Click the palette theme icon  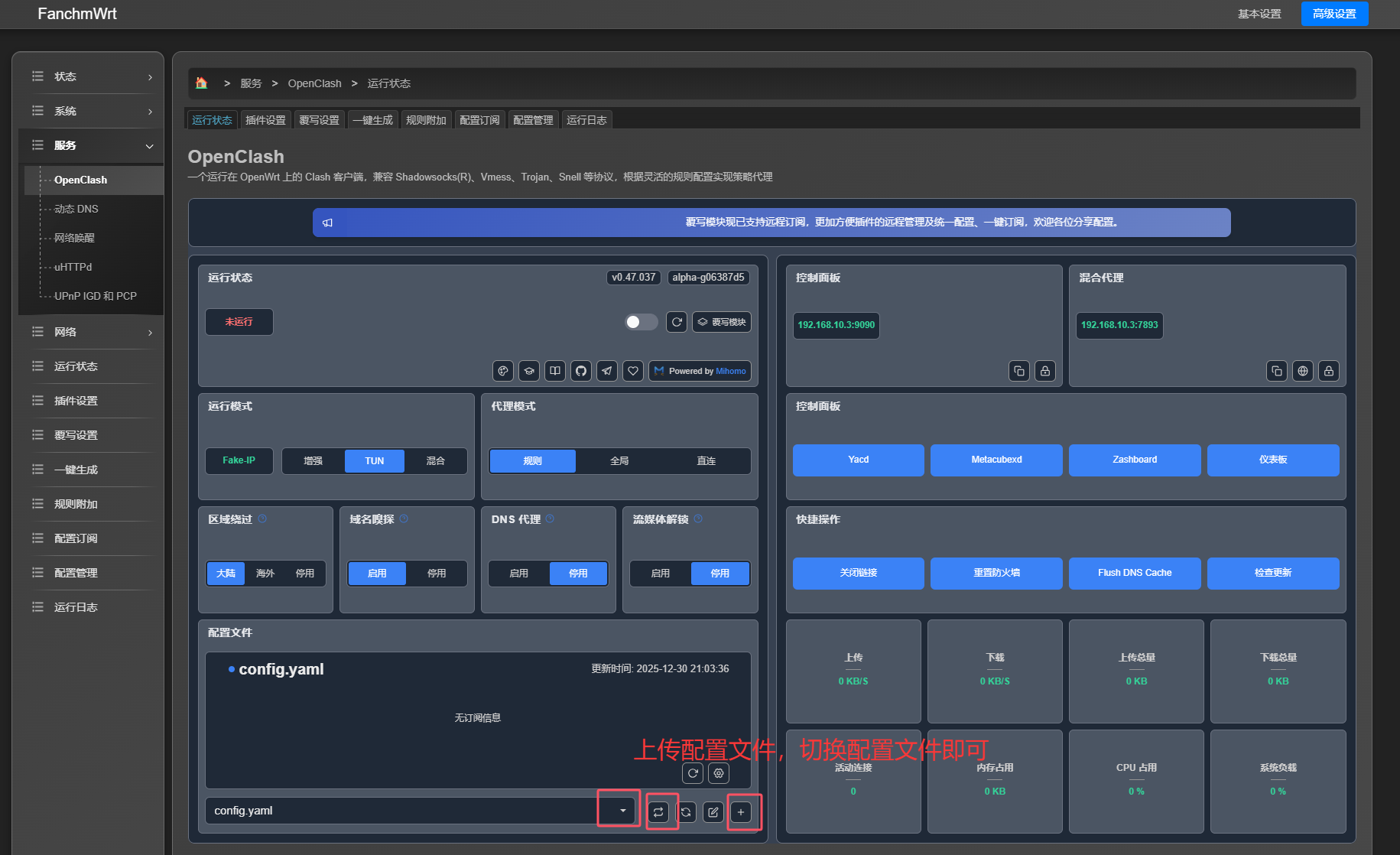click(x=503, y=371)
